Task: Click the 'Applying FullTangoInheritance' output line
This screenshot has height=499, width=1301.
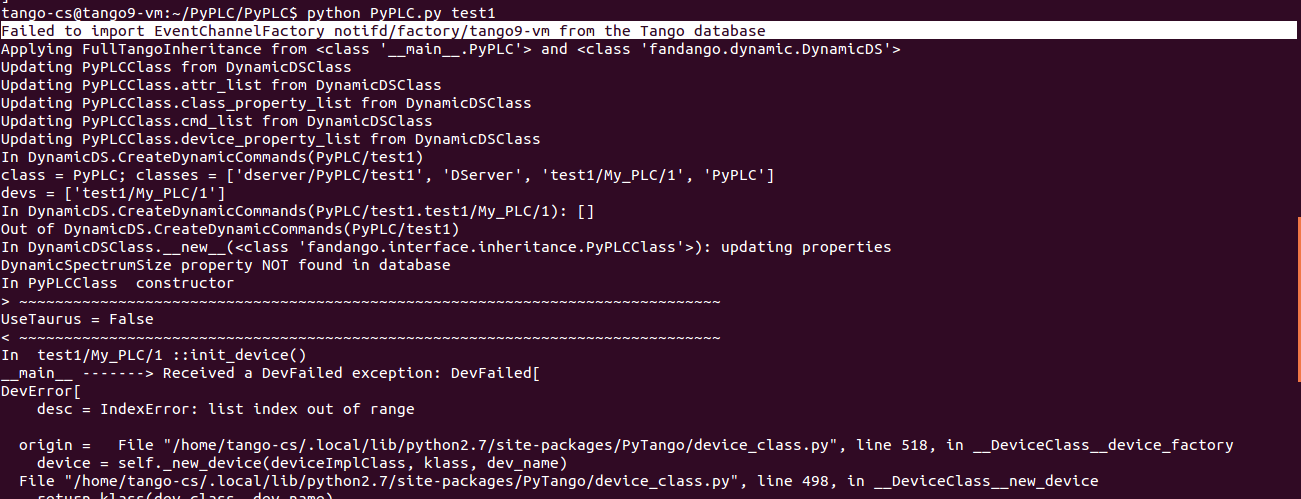Action: pyautogui.click(x=451, y=49)
